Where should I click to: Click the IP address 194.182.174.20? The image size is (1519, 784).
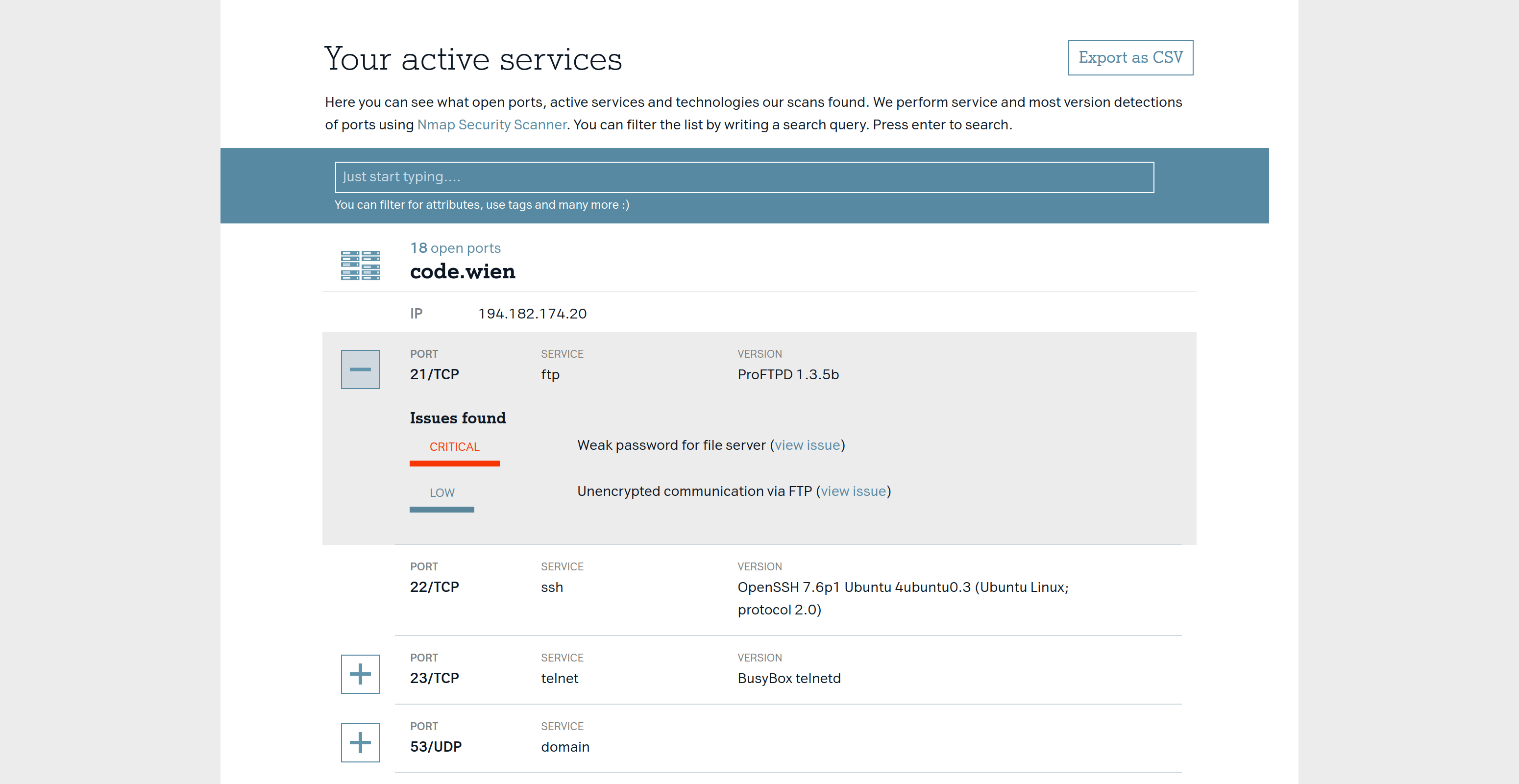[x=532, y=314]
